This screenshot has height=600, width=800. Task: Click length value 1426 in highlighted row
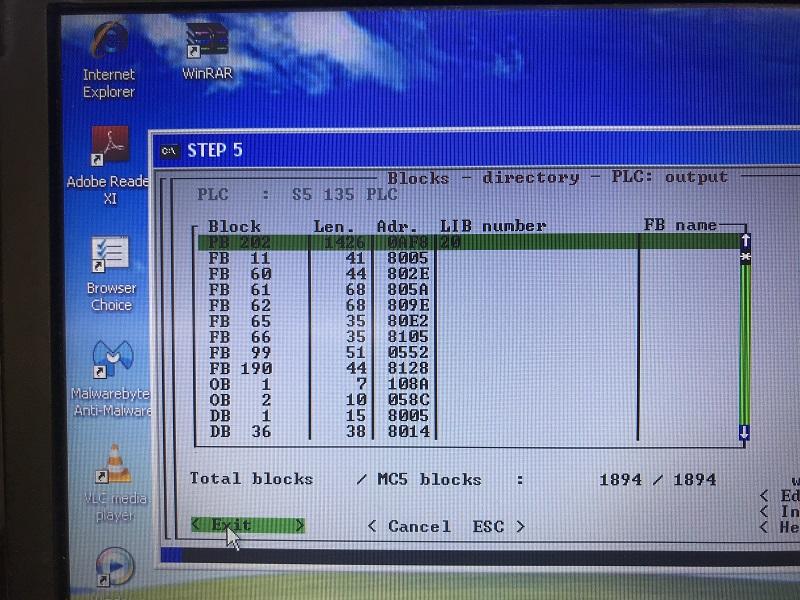click(344, 242)
